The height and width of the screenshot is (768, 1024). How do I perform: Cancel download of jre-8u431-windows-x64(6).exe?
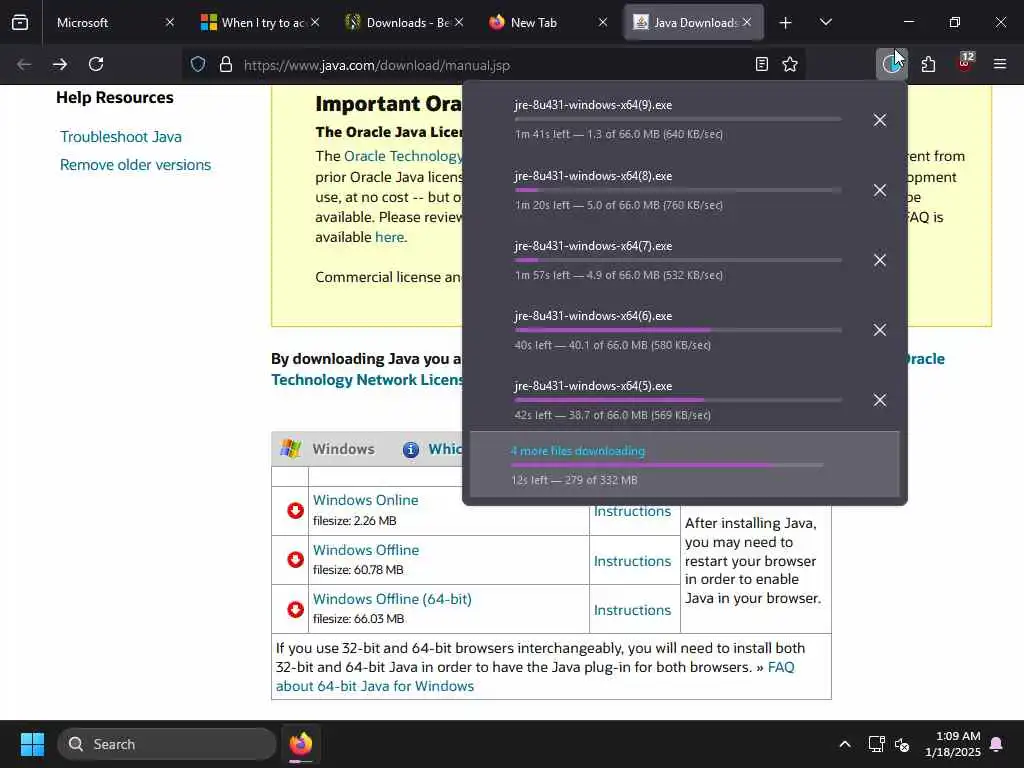tap(880, 330)
